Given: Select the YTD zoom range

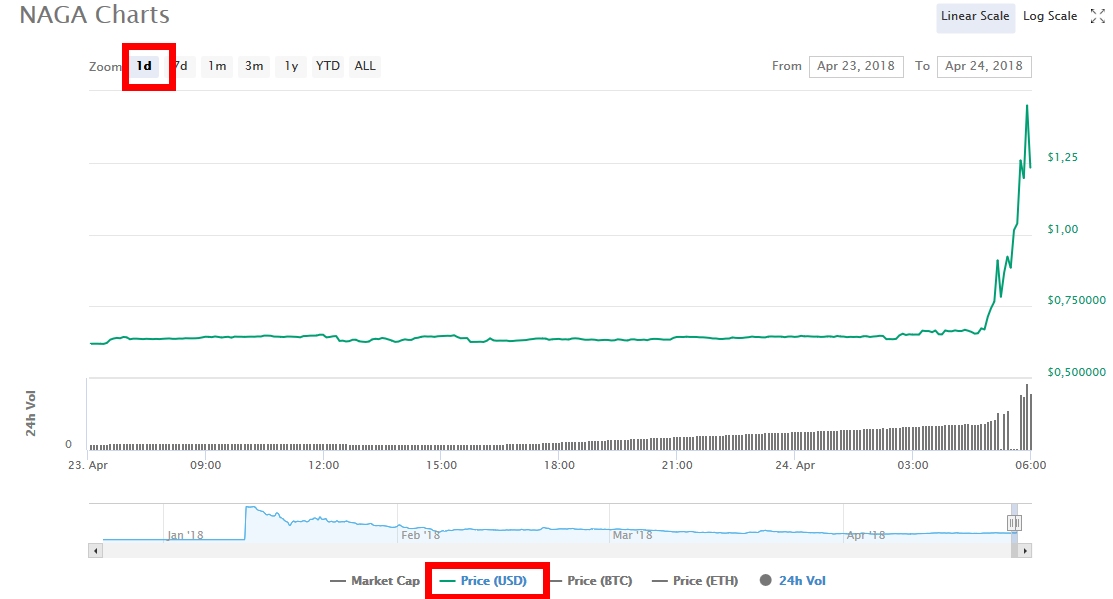Looking at the screenshot, I should [328, 66].
